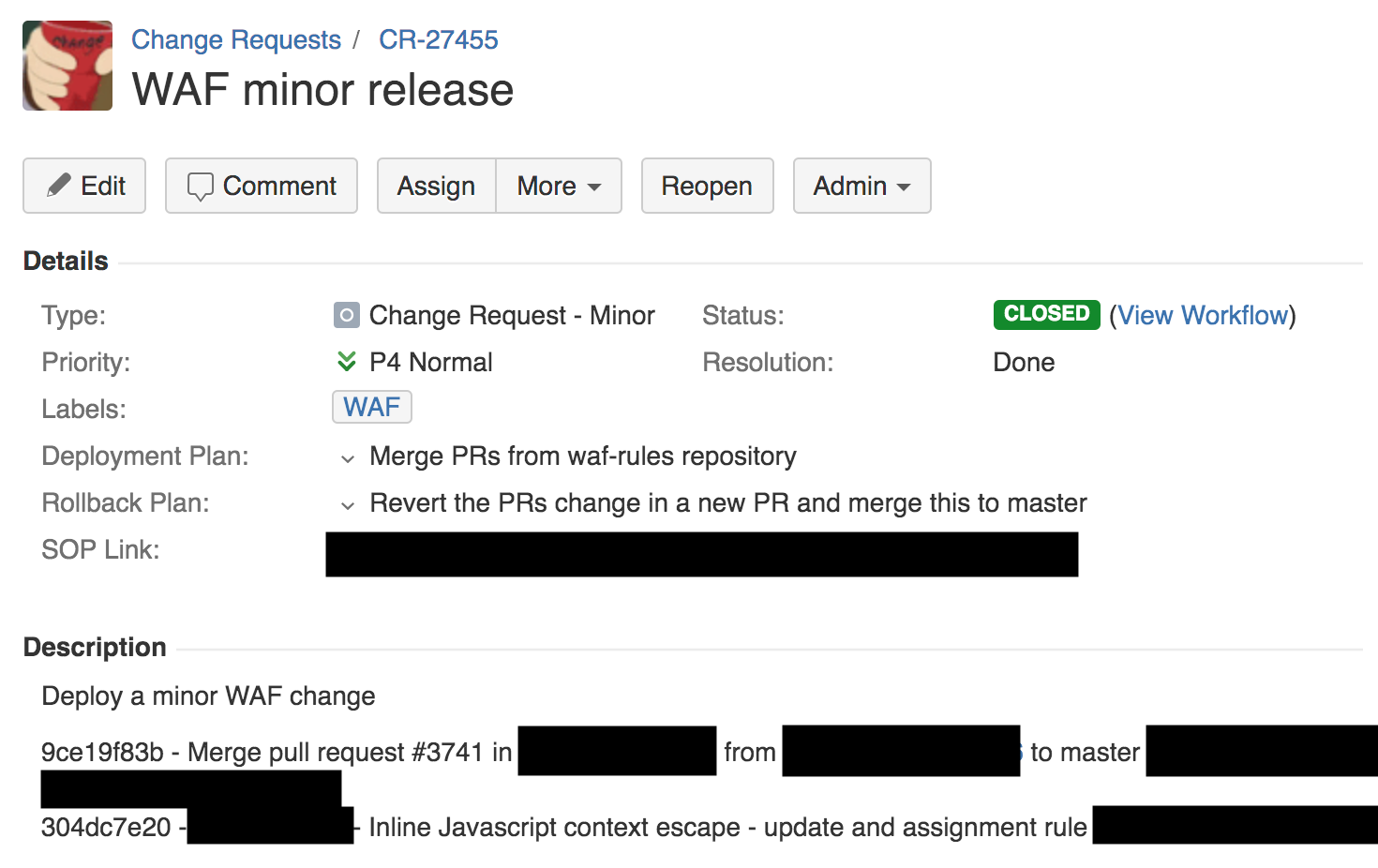Open the Admin dropdown menu

pyautogui.click(x=861, y=186)
